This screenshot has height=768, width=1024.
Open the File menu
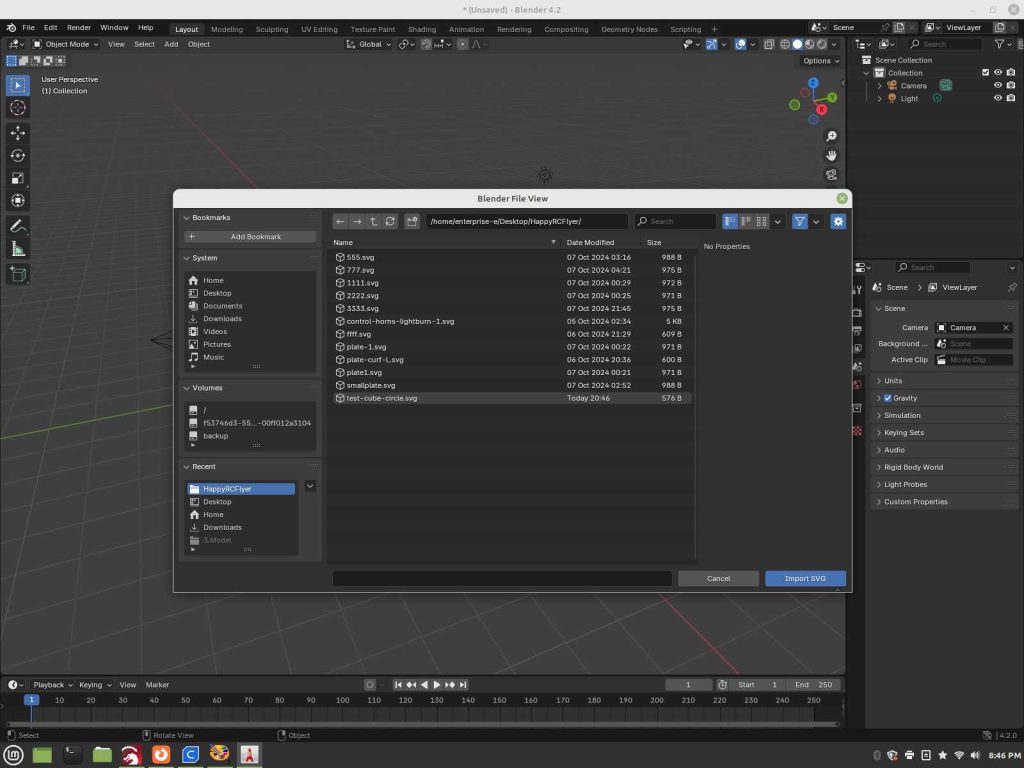[28, 27]
